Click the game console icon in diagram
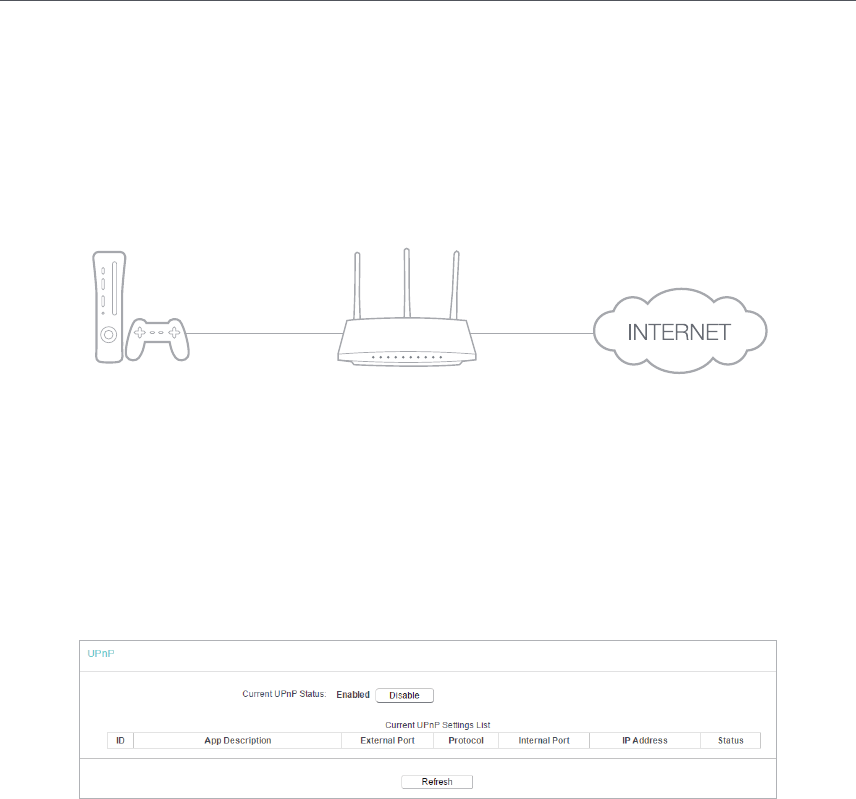Image resolution: width=856 pixels, height=799 pixels. coord(109,307)
